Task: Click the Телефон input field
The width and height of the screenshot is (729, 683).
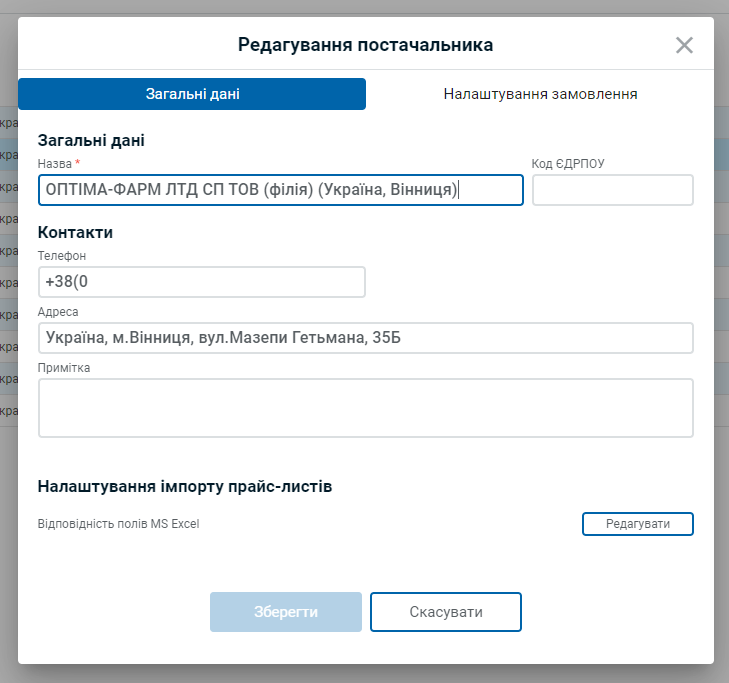Action: [202, 282]
